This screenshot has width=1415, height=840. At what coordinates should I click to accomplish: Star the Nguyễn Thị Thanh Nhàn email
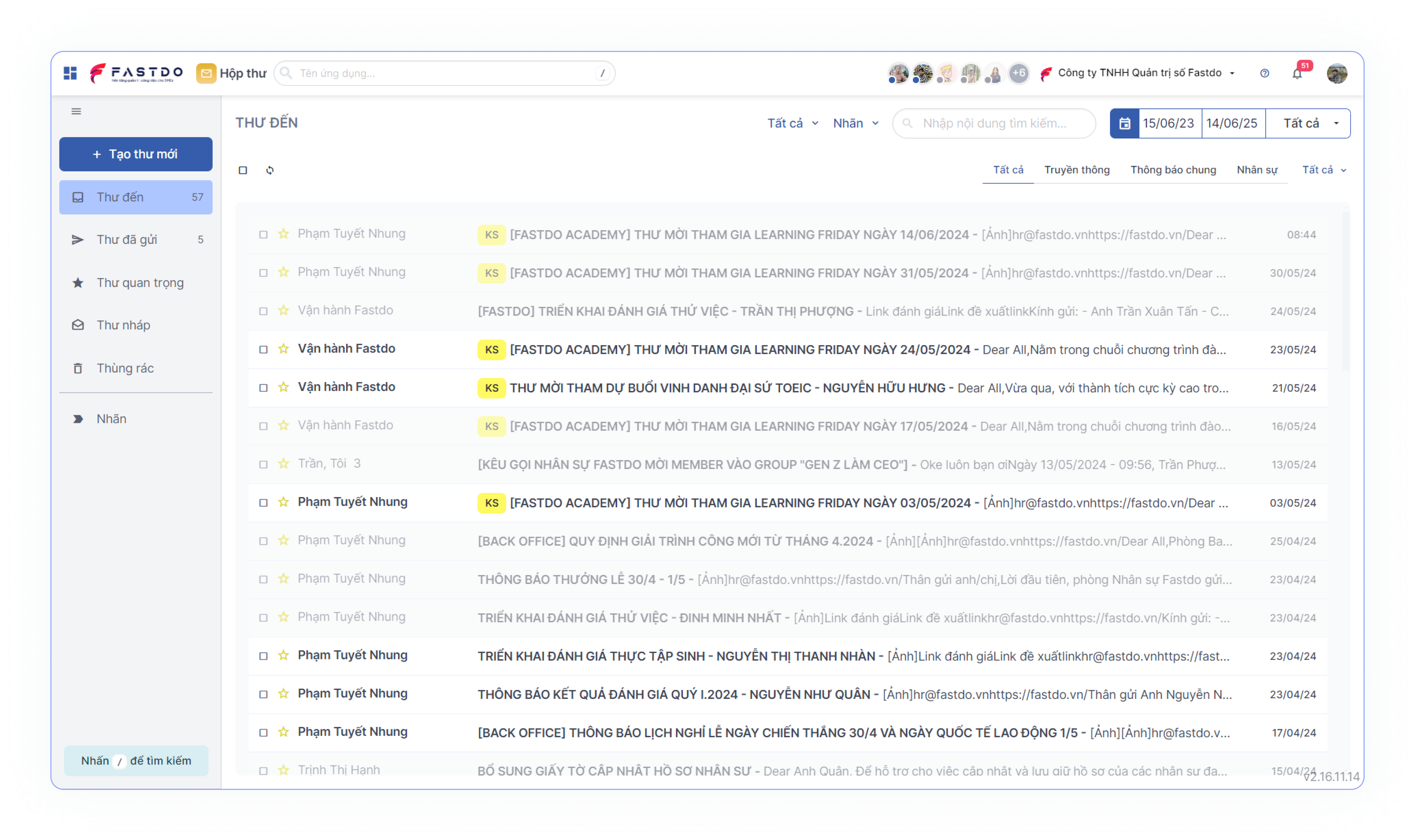(x=284, y=656)
